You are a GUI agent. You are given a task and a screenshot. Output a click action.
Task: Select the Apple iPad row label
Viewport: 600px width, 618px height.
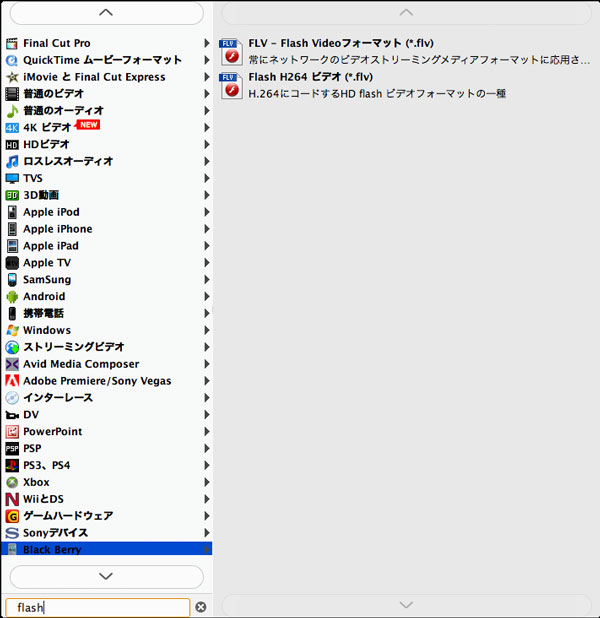point(51,246)
